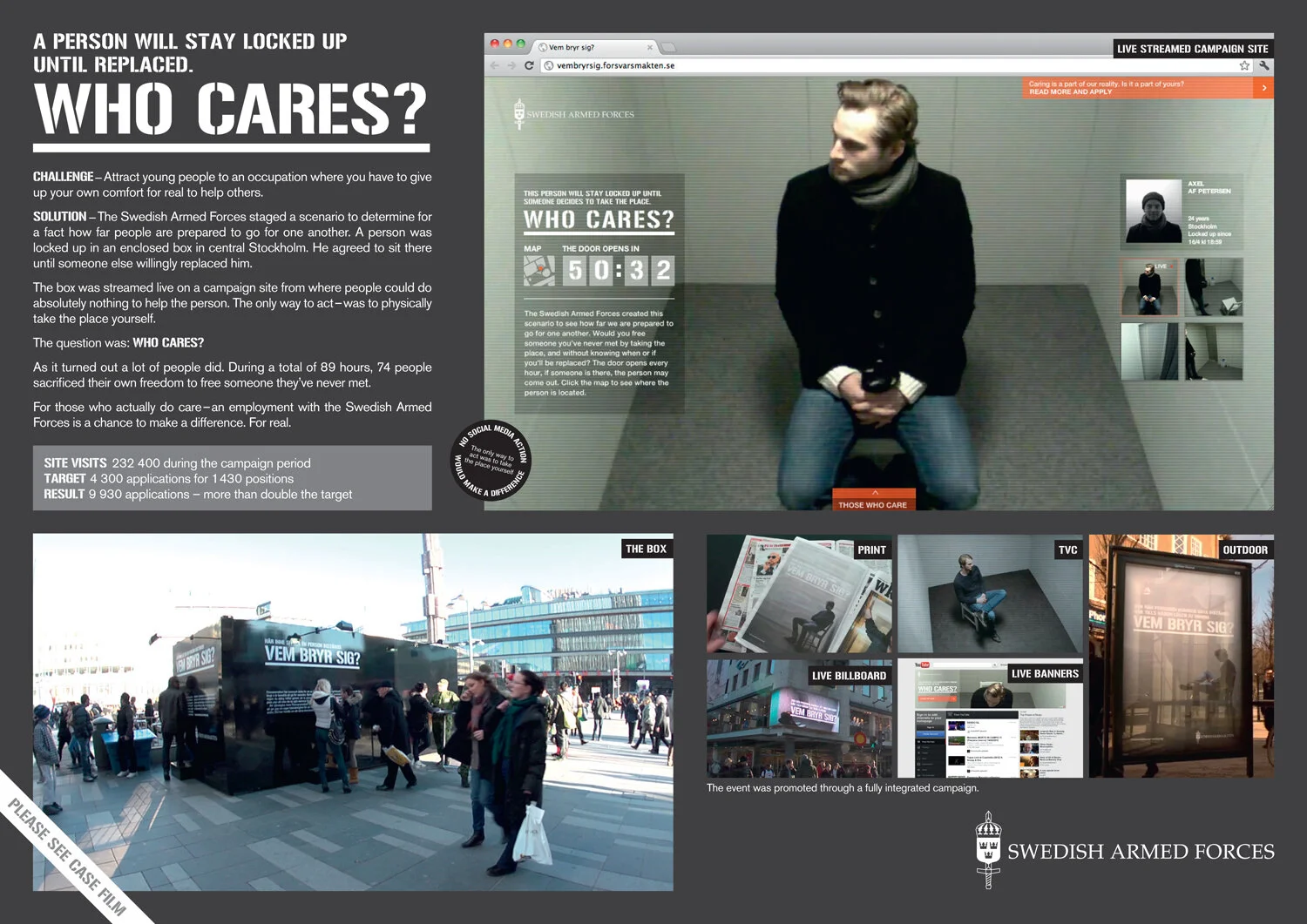The image size is (1307, 924).
Task: Open the live banners YouTube image
Action: [990, 718]
